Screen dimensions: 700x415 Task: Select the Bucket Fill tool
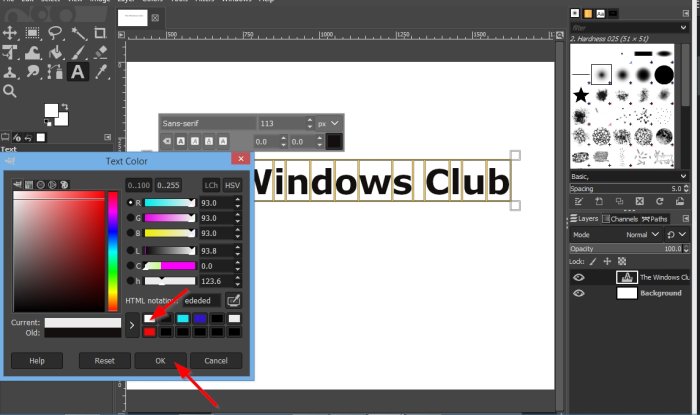(55, 53)
